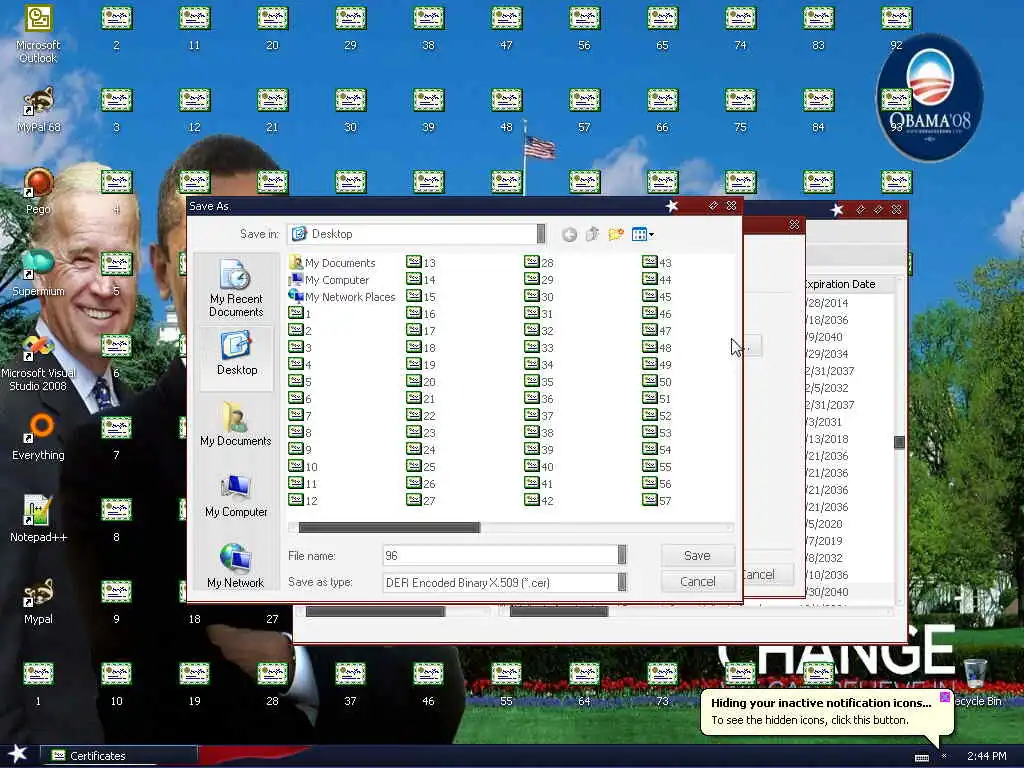The width and height of the screenshot is (1024, 768).
Task: Select My Network in the places bar
Action: click(x=236, y=566)
